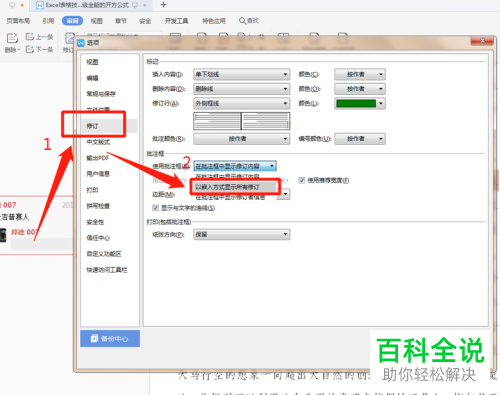
Task: Select 信任中心 in options sidebar
Action: point(98,238)
